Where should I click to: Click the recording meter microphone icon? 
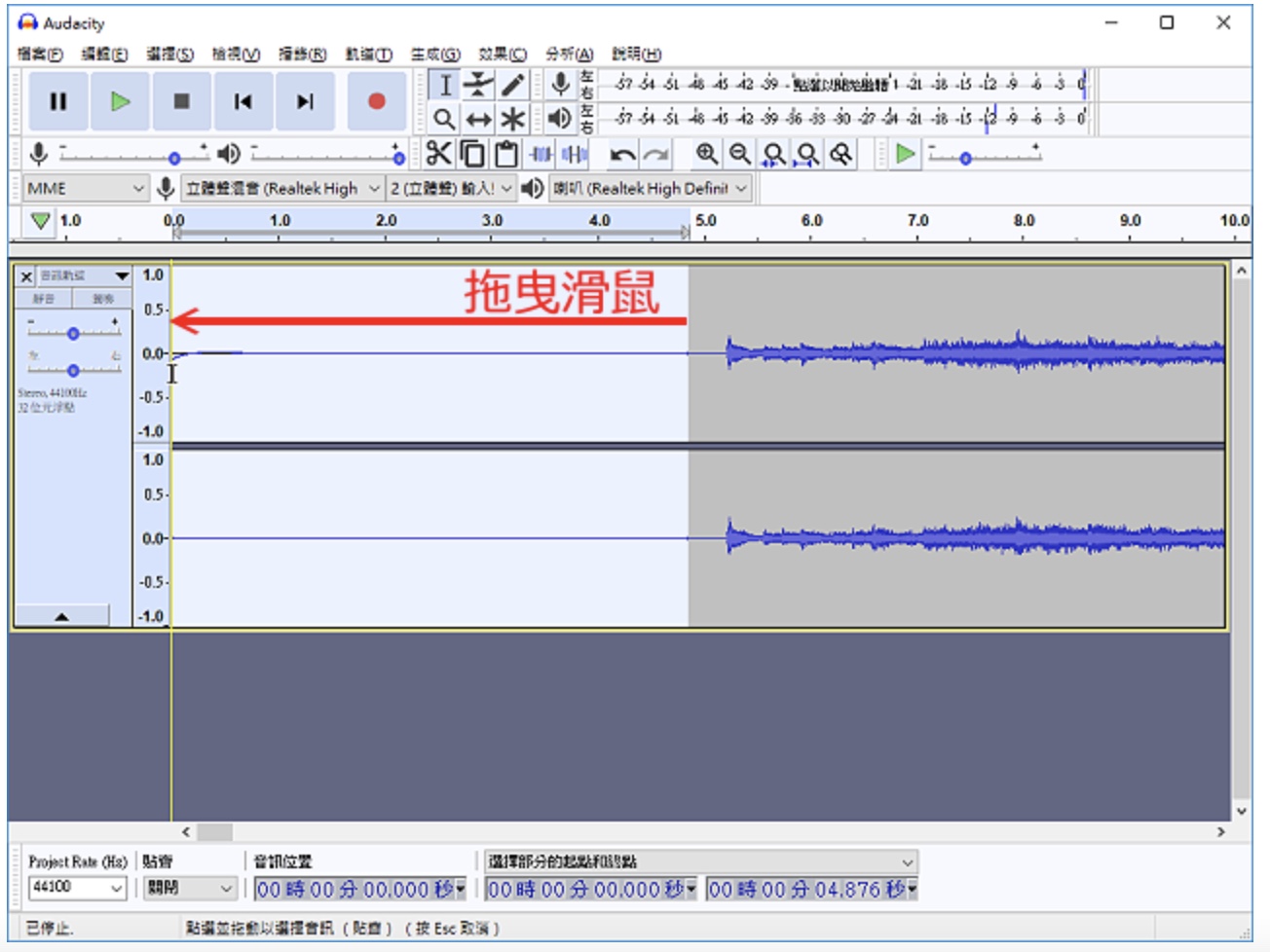560,85
